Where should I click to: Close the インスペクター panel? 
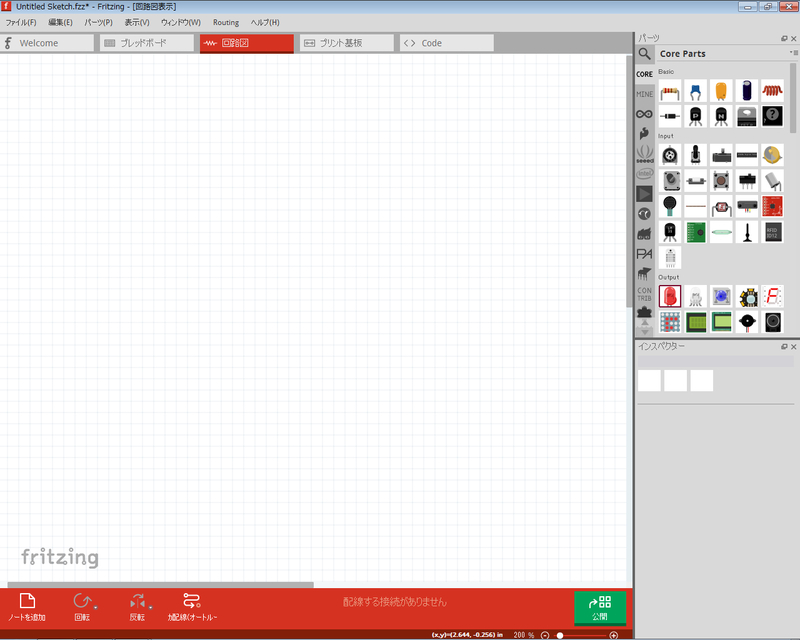793,347
